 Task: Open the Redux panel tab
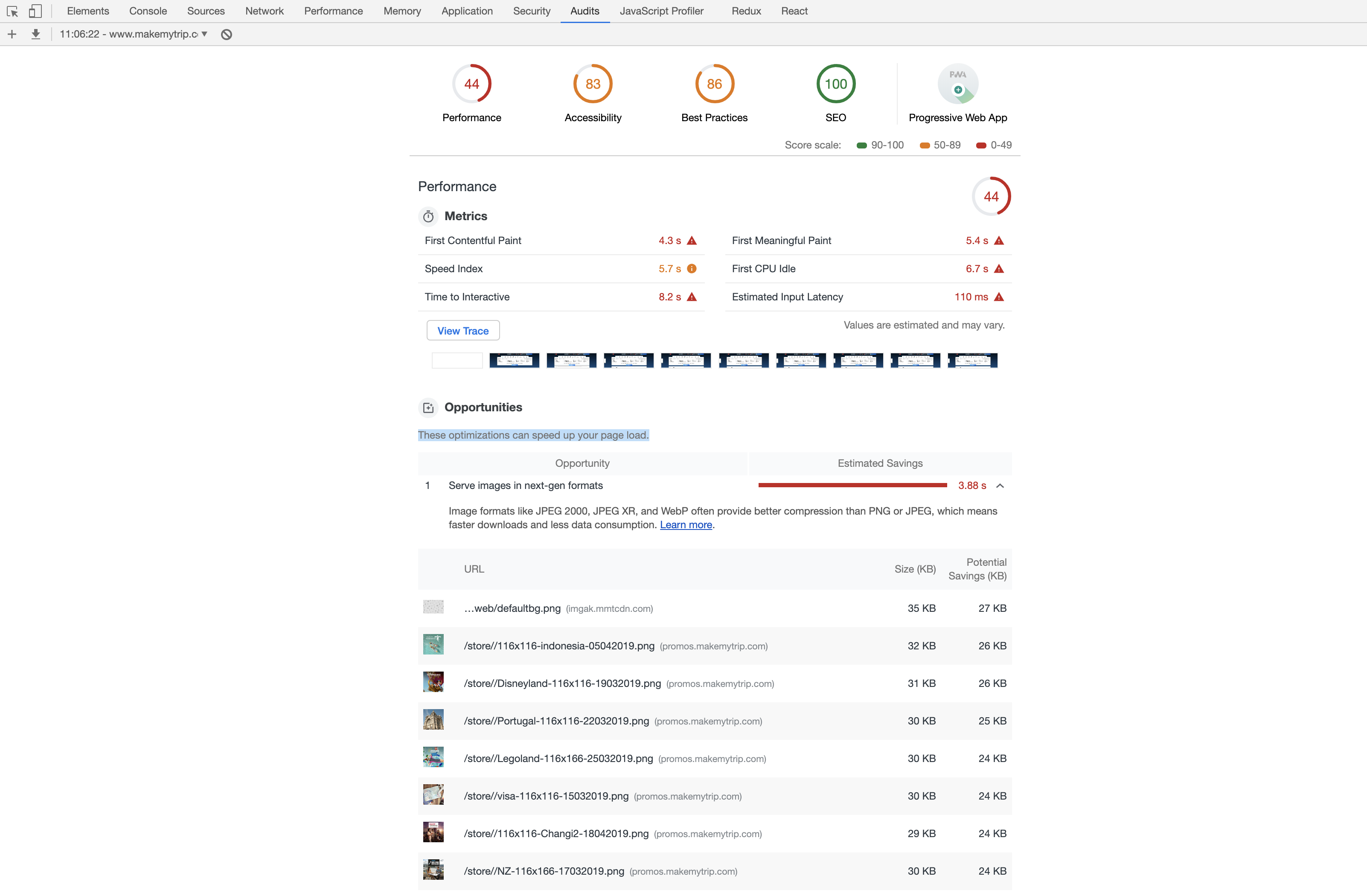745,11
